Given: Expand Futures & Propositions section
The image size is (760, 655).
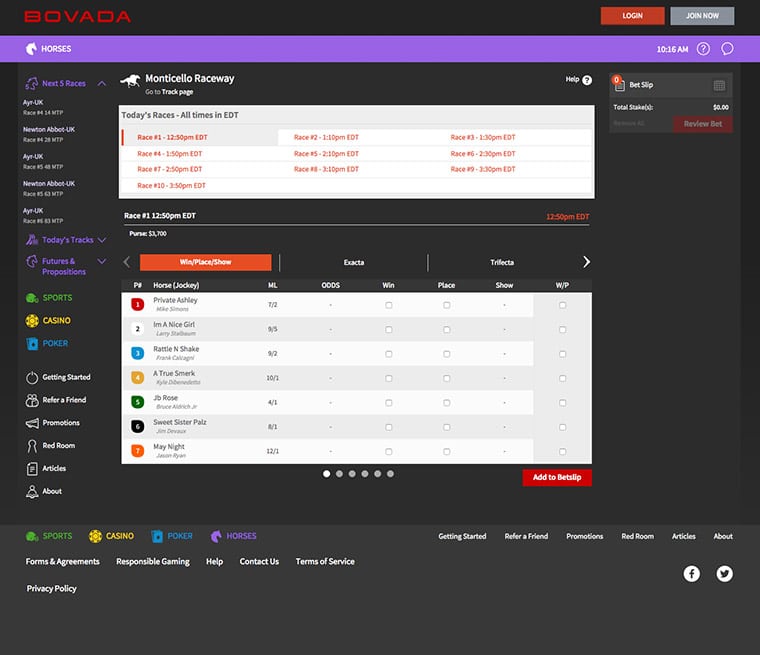Looking at the screenshot, I should coord(102,261).
